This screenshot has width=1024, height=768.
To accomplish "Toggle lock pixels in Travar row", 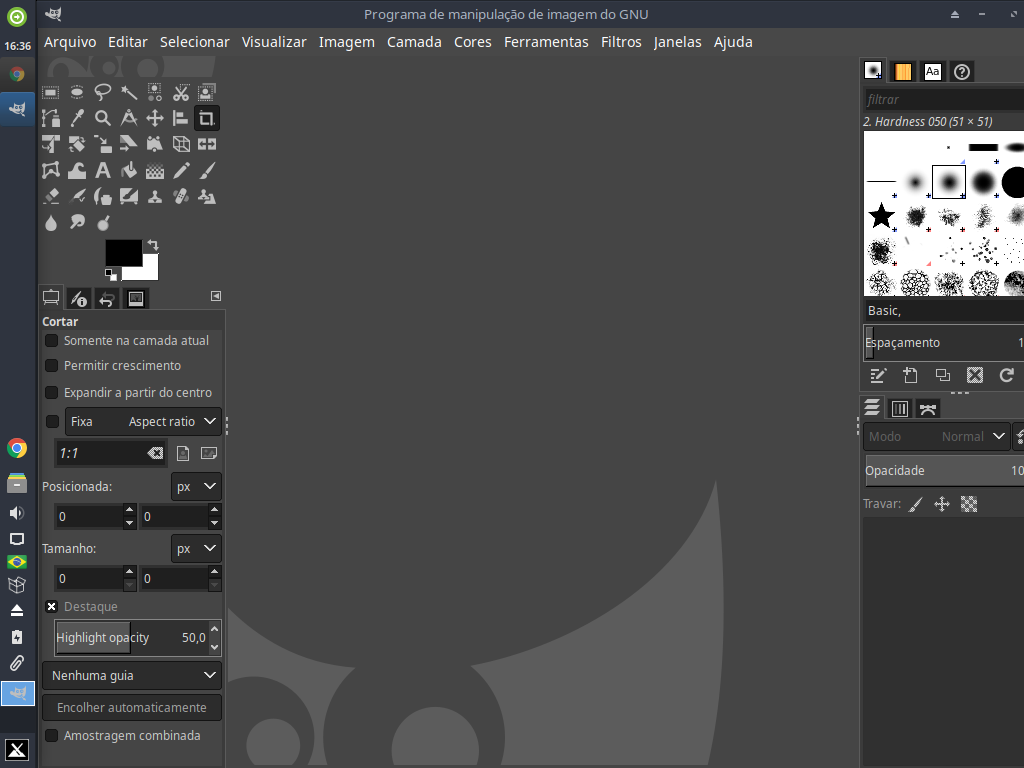I will coord(916,504).
